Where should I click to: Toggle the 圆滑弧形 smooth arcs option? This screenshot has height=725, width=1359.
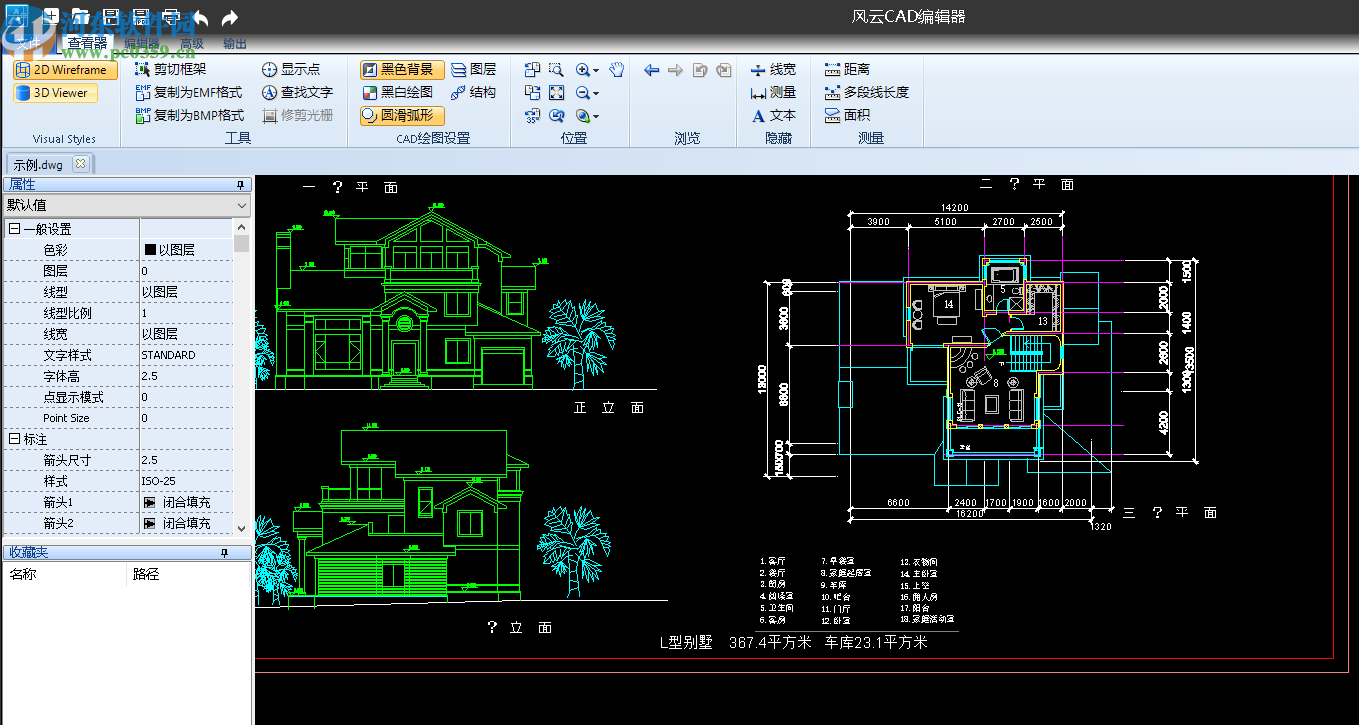(402, 115)
